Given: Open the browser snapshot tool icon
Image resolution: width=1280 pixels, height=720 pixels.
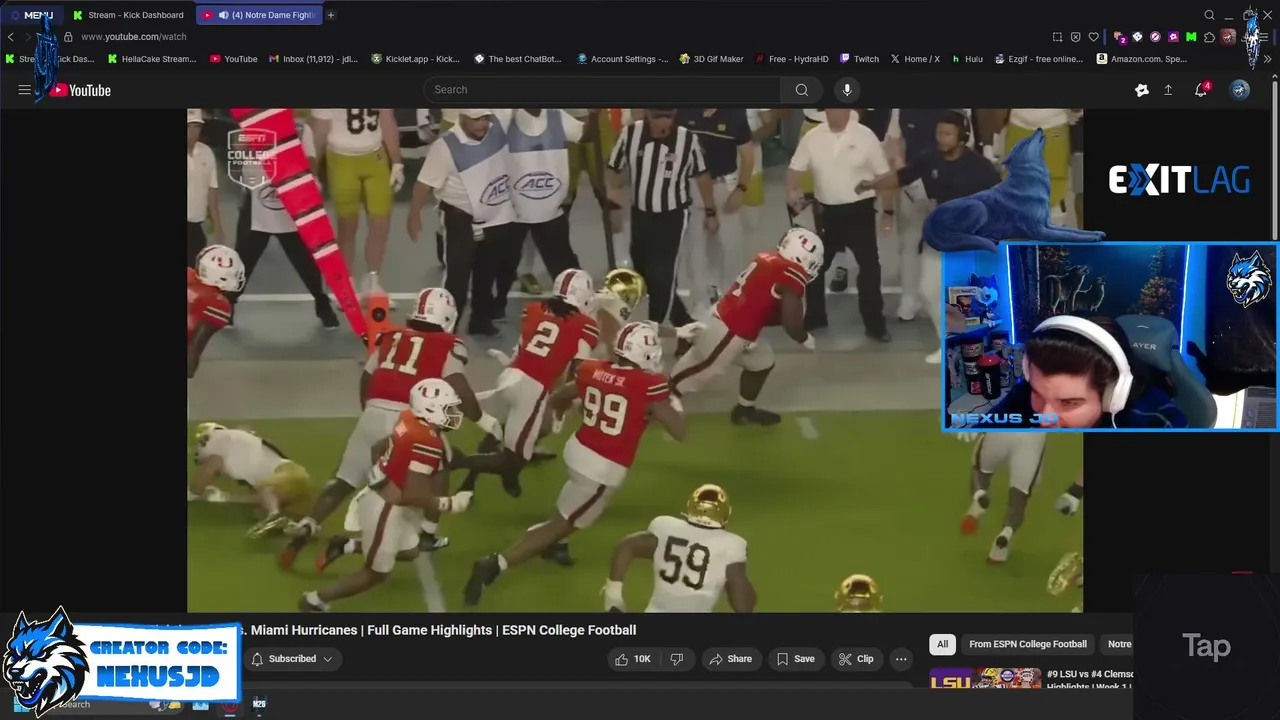Looking at the screenshot, I should pos(1057,37).
